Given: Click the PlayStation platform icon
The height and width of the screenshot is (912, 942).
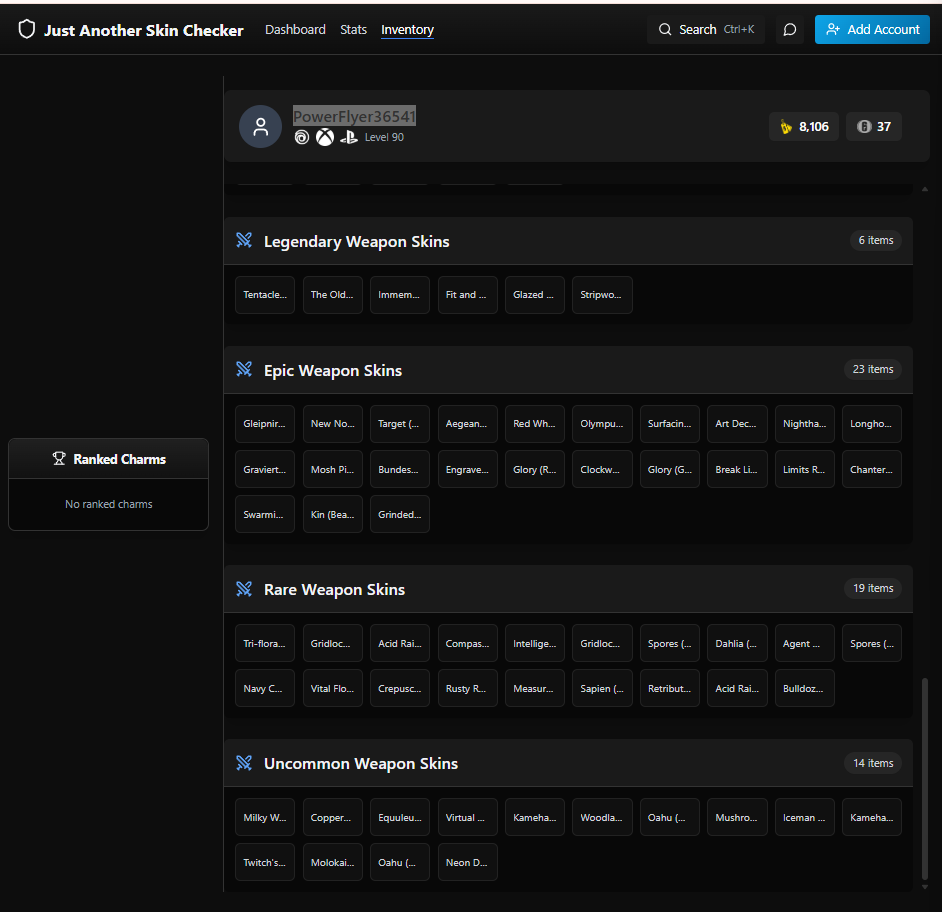Looking at the screenshot, I should [348, 138].
